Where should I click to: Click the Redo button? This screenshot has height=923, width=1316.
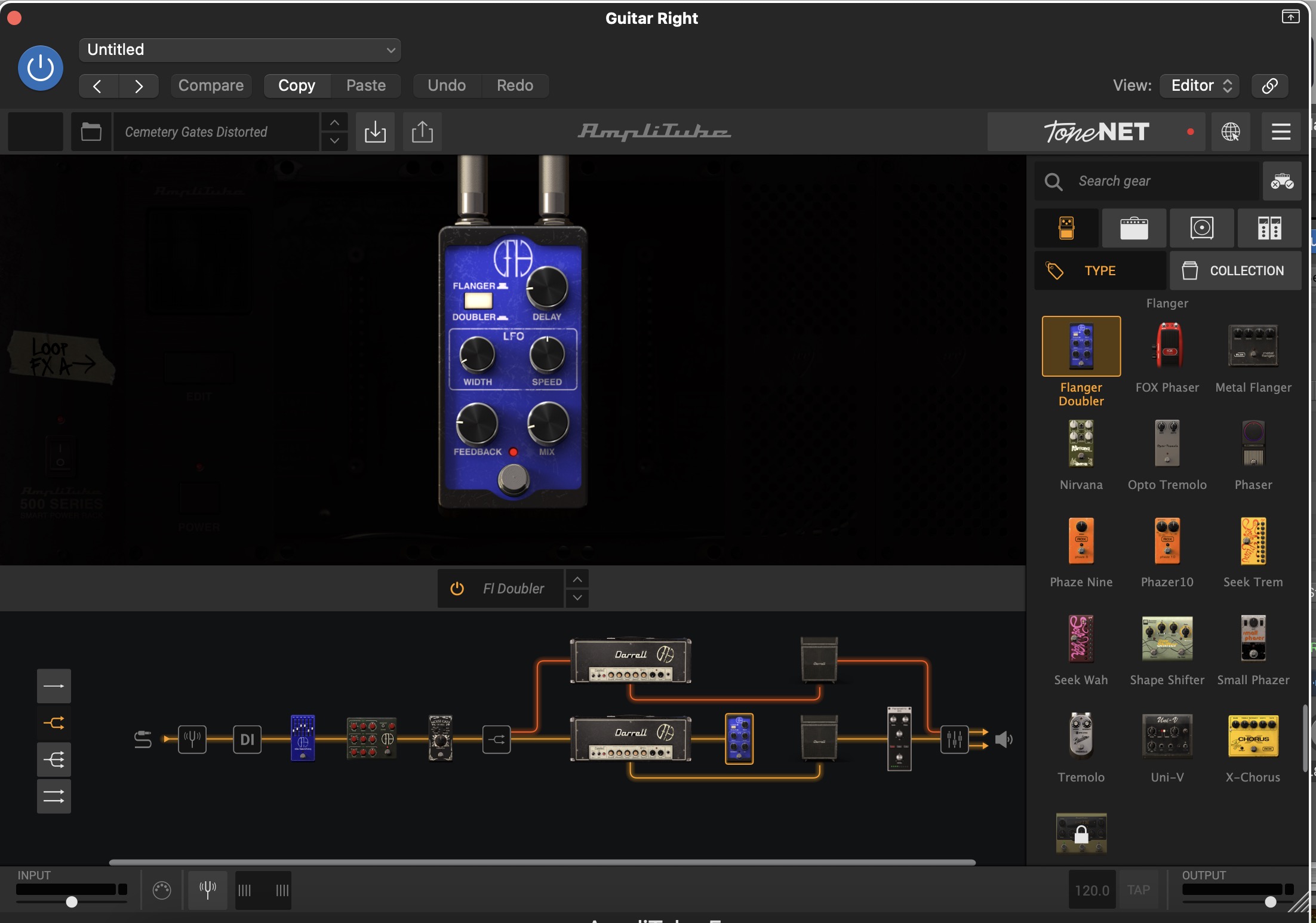tap(515, 85)
